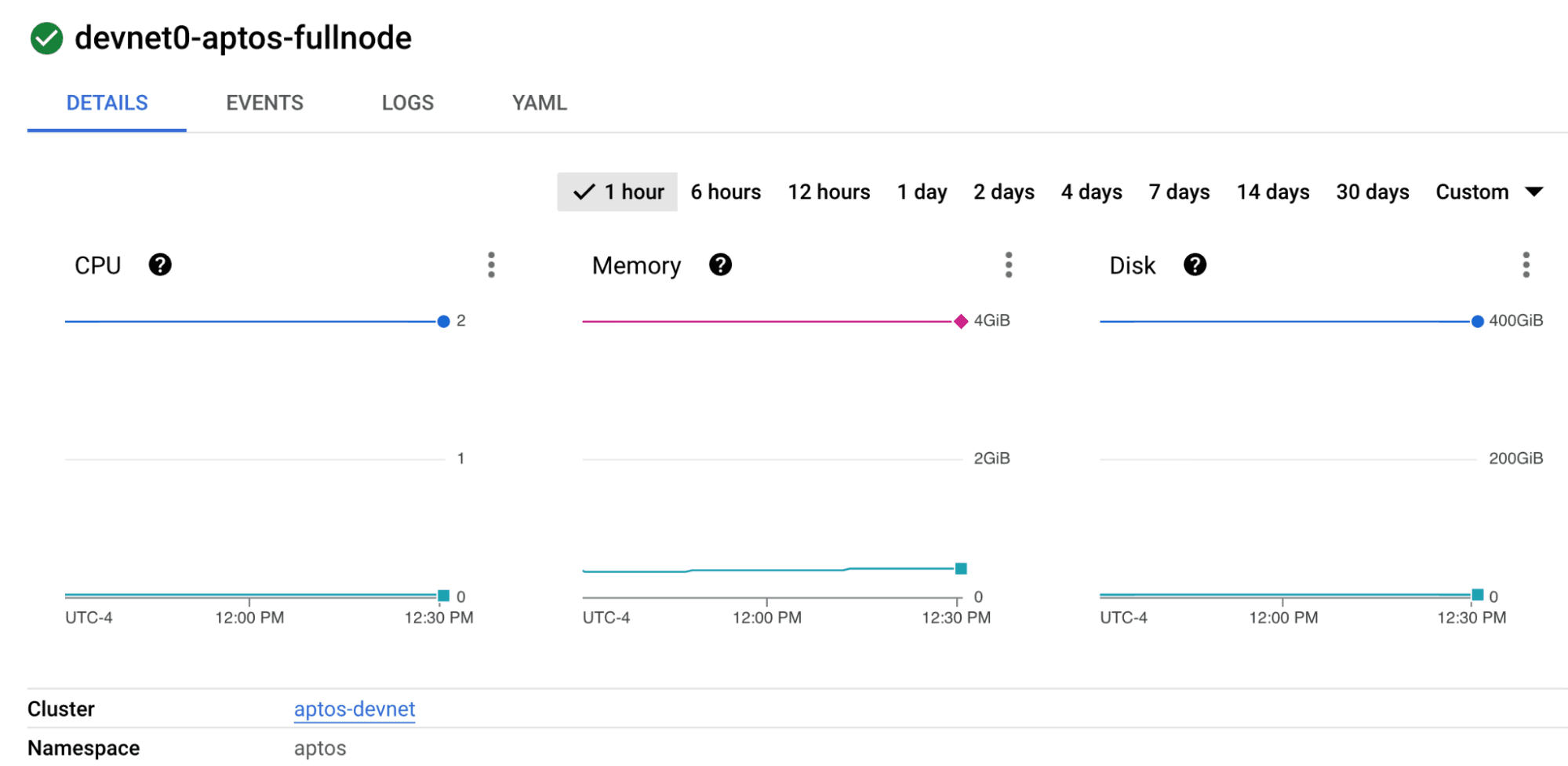Open the Disk chart help tooltip
Viewport: 1568px width, 766px height.
(x=1195, y=264)
